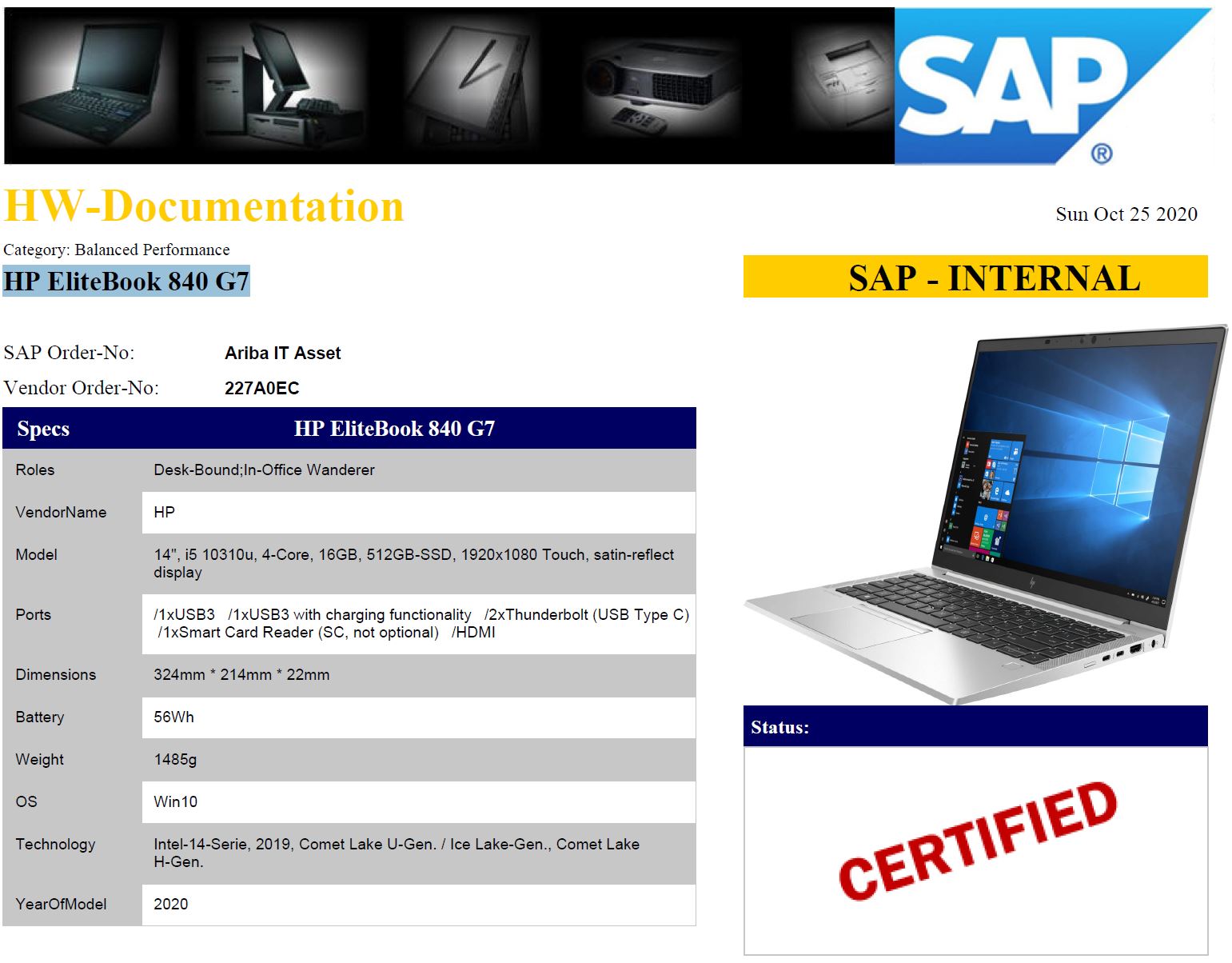Select the highlighted HP EliteBook 840 G7 heading
The image size is (1232, 963).
126,282
